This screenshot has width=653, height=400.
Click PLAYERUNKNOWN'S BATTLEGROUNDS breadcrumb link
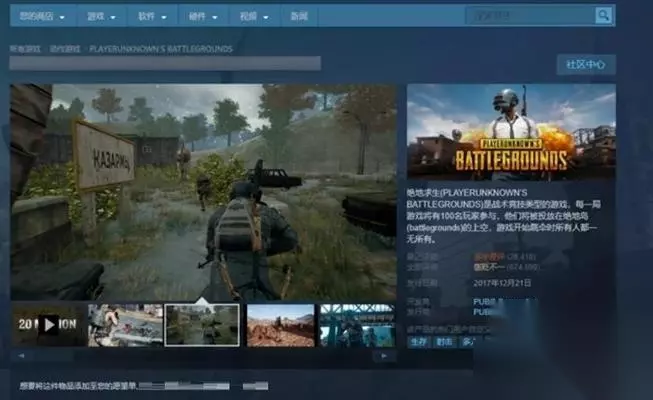pos(161,49)
